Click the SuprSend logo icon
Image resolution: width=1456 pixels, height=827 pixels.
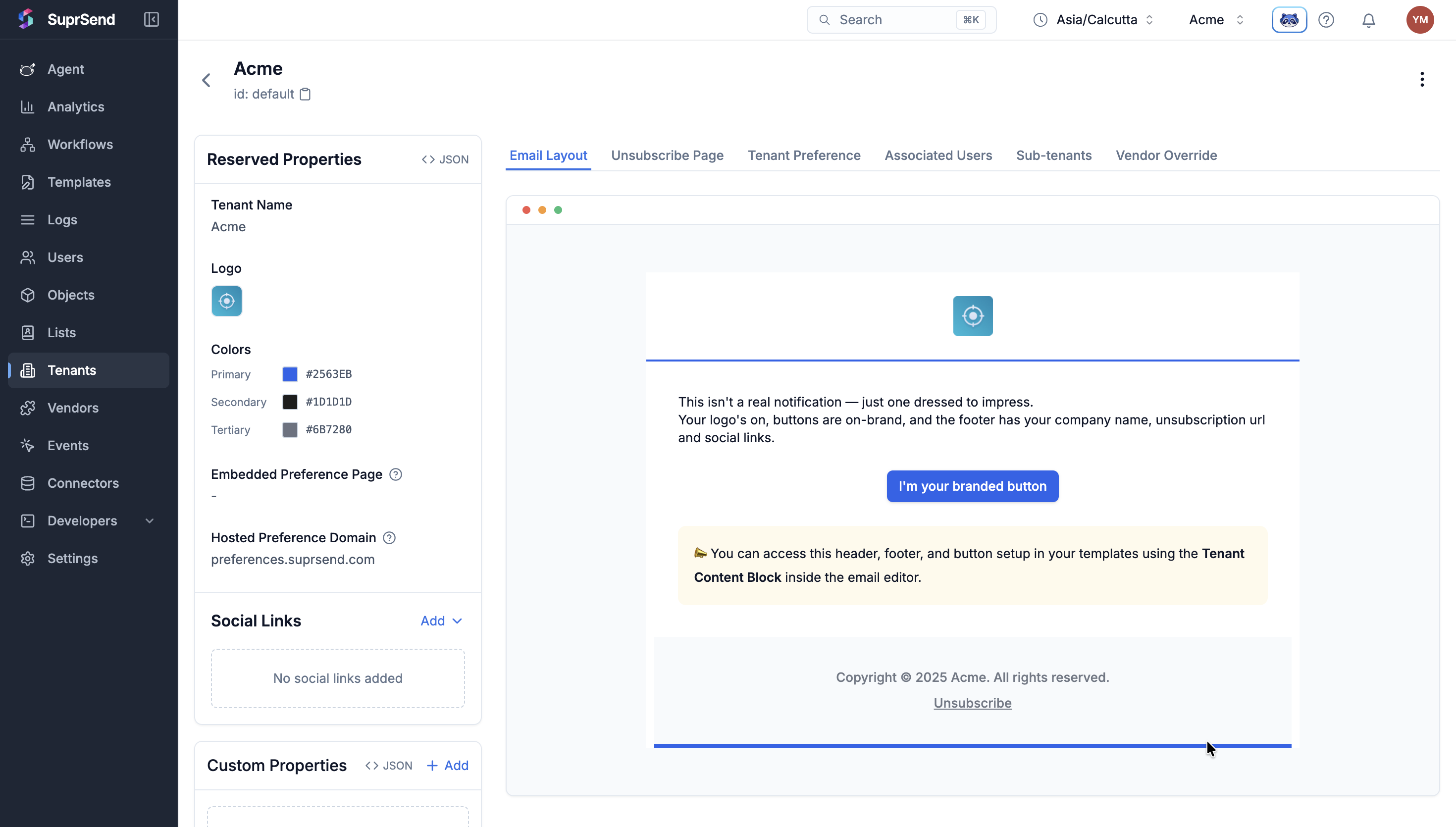pyautogui.click(x=26, y=19)
